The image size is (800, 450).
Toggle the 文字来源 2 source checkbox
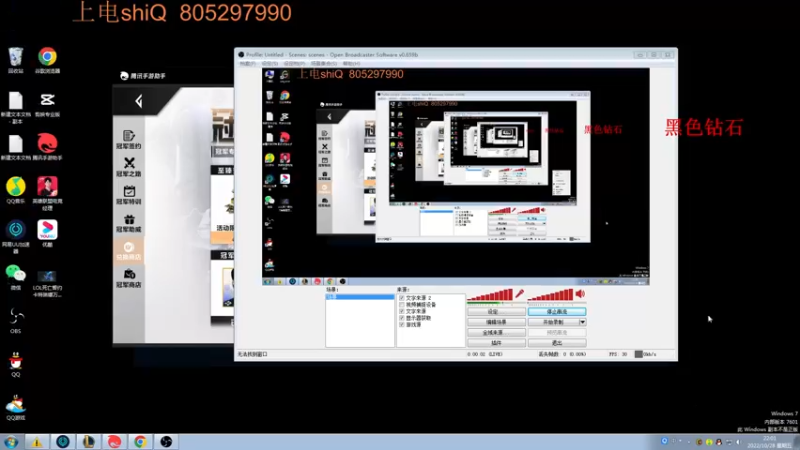point(402,297)
